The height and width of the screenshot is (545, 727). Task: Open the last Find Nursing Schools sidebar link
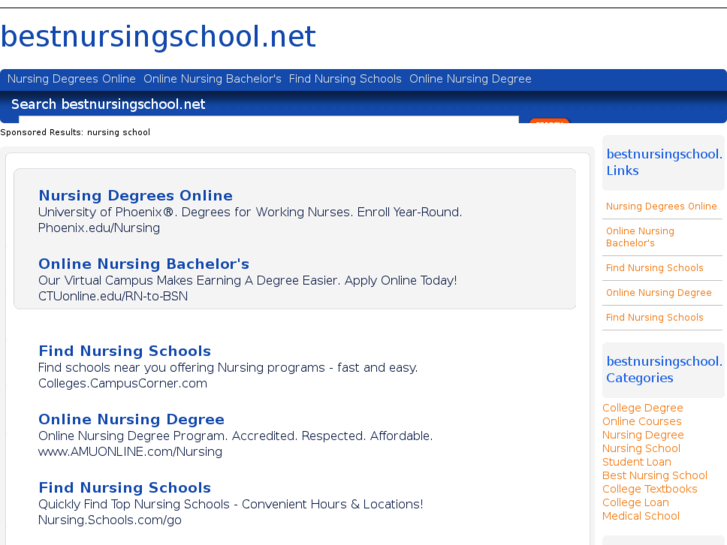click(655, 317)
